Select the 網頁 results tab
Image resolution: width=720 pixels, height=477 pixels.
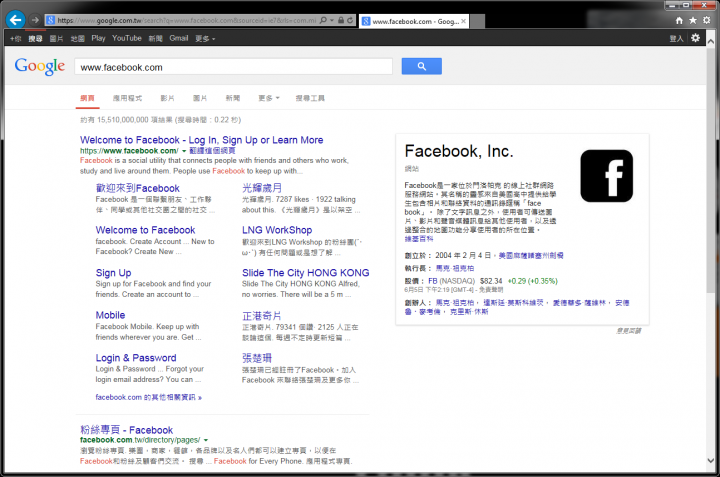coord(87,98)
